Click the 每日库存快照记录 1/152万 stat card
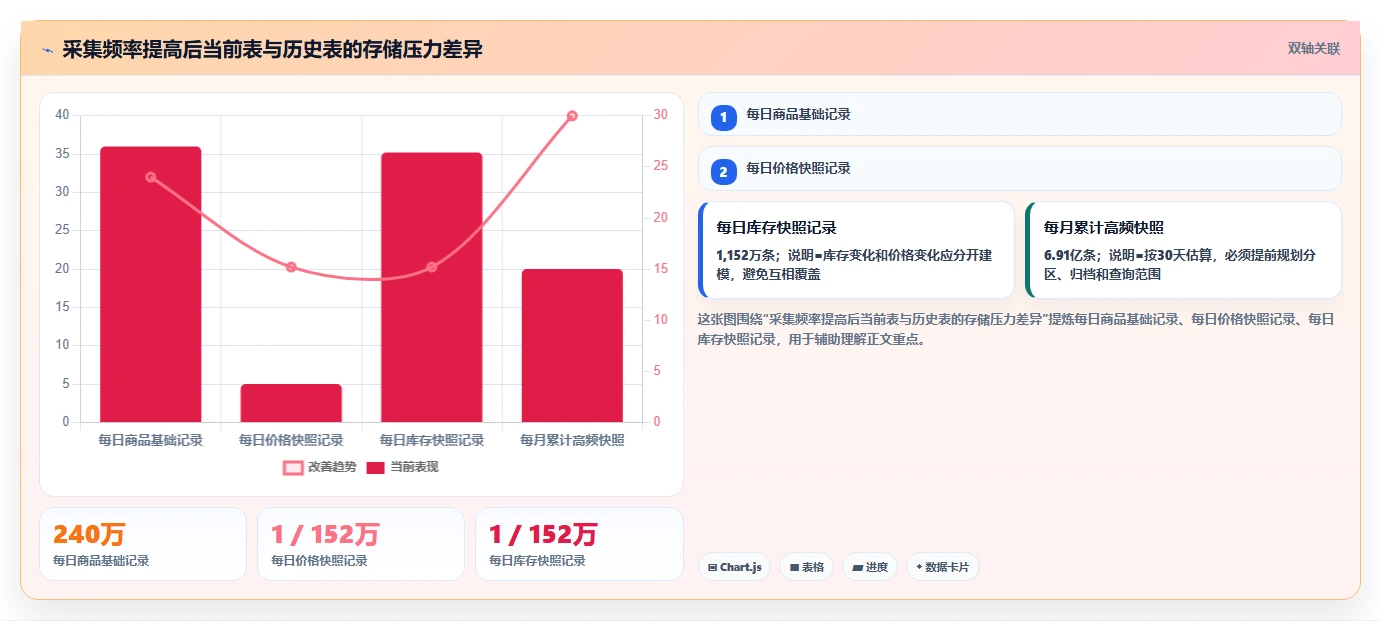The width and height of the screenshot is (1381, 621). click(x=579, y=544)
